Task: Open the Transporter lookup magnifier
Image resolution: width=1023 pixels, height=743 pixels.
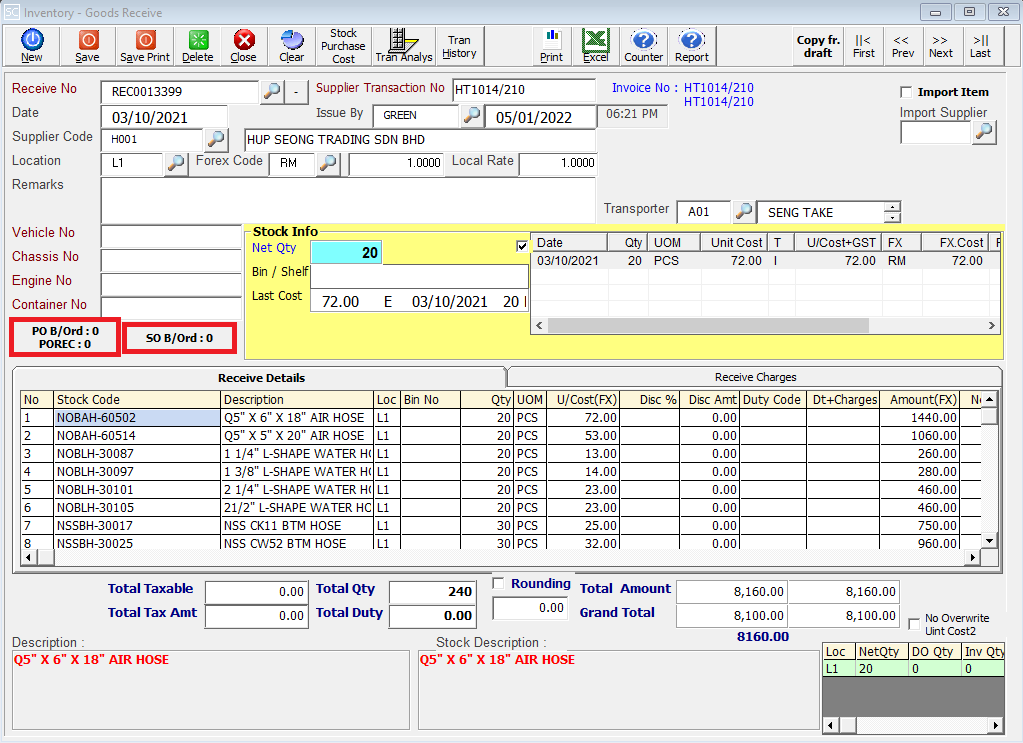Action: point(743,211)
